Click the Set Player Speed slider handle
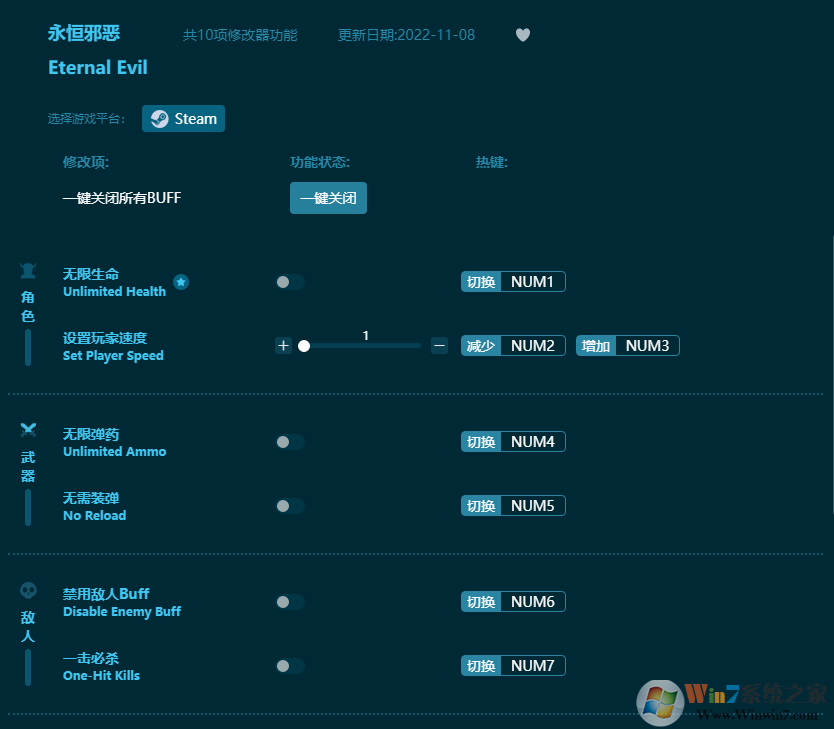 click(x=304, y=346)
